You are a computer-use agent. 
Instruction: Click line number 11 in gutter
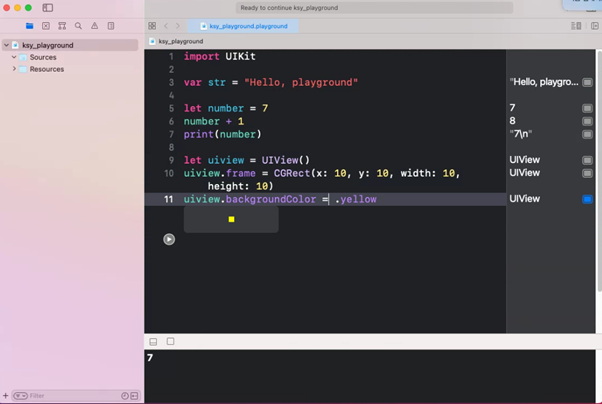(x=169, y=199)
